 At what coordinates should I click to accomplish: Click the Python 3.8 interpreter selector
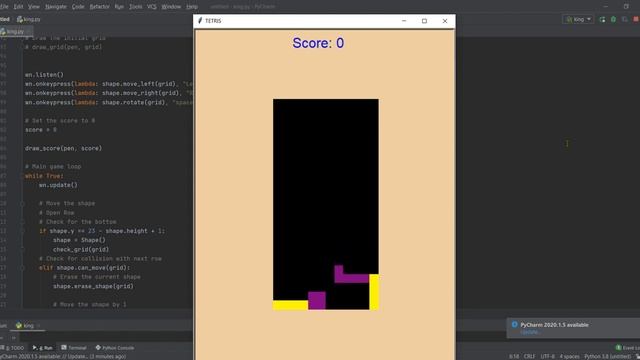click(x=607, y=356)
